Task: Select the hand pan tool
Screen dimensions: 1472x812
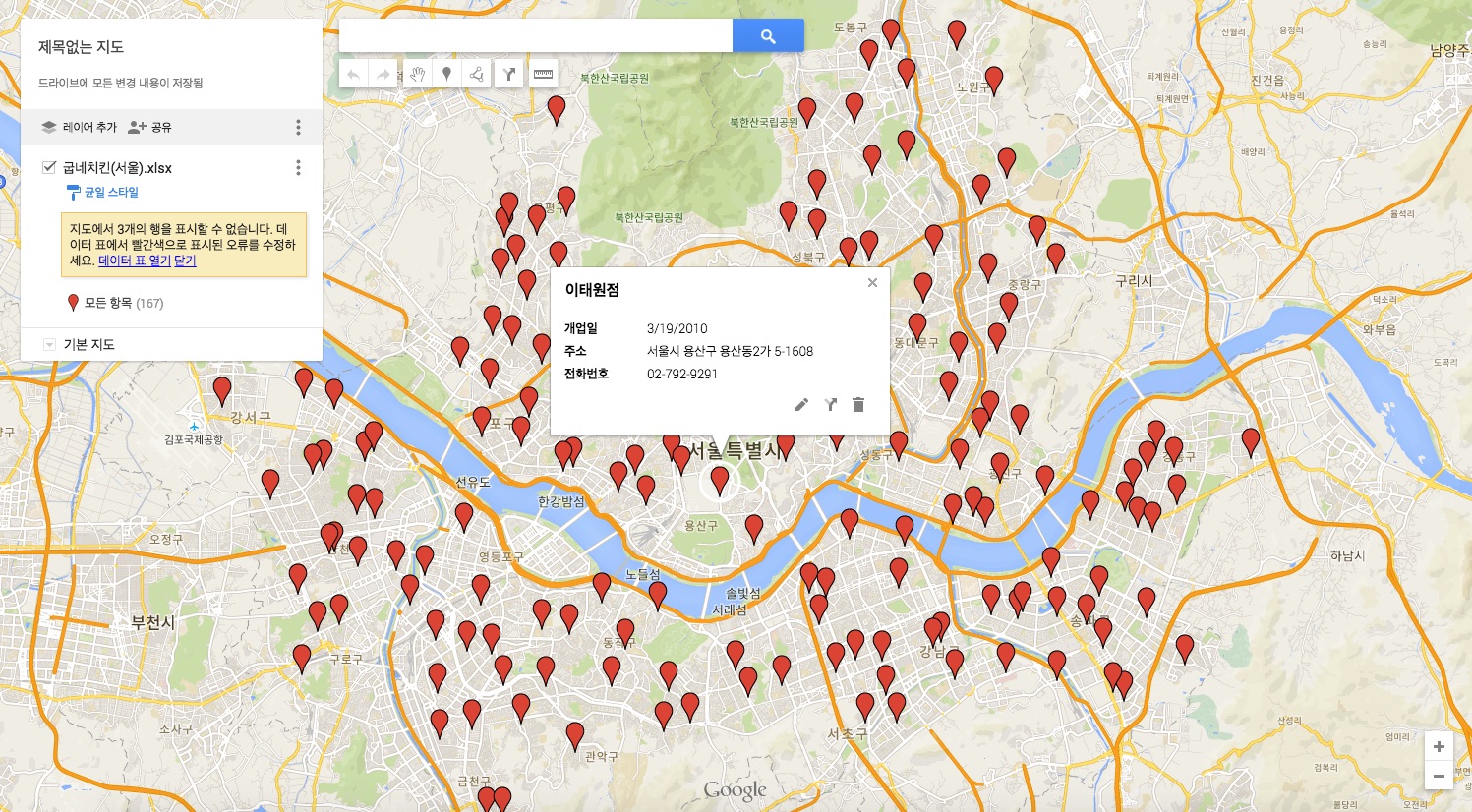Action: 417,74
